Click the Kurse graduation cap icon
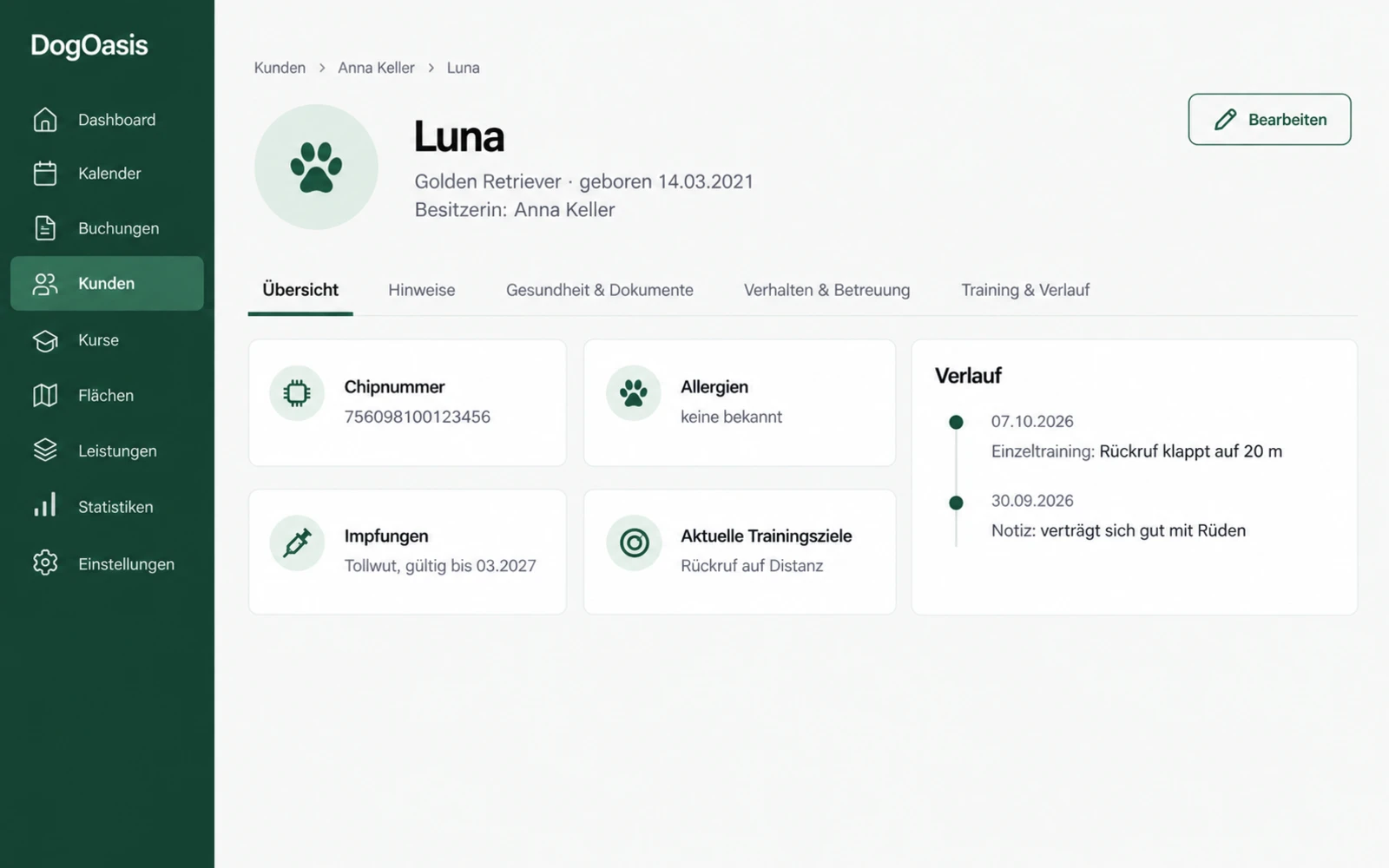Screen dimensions: 1389x868 click(x=45, y=340)
